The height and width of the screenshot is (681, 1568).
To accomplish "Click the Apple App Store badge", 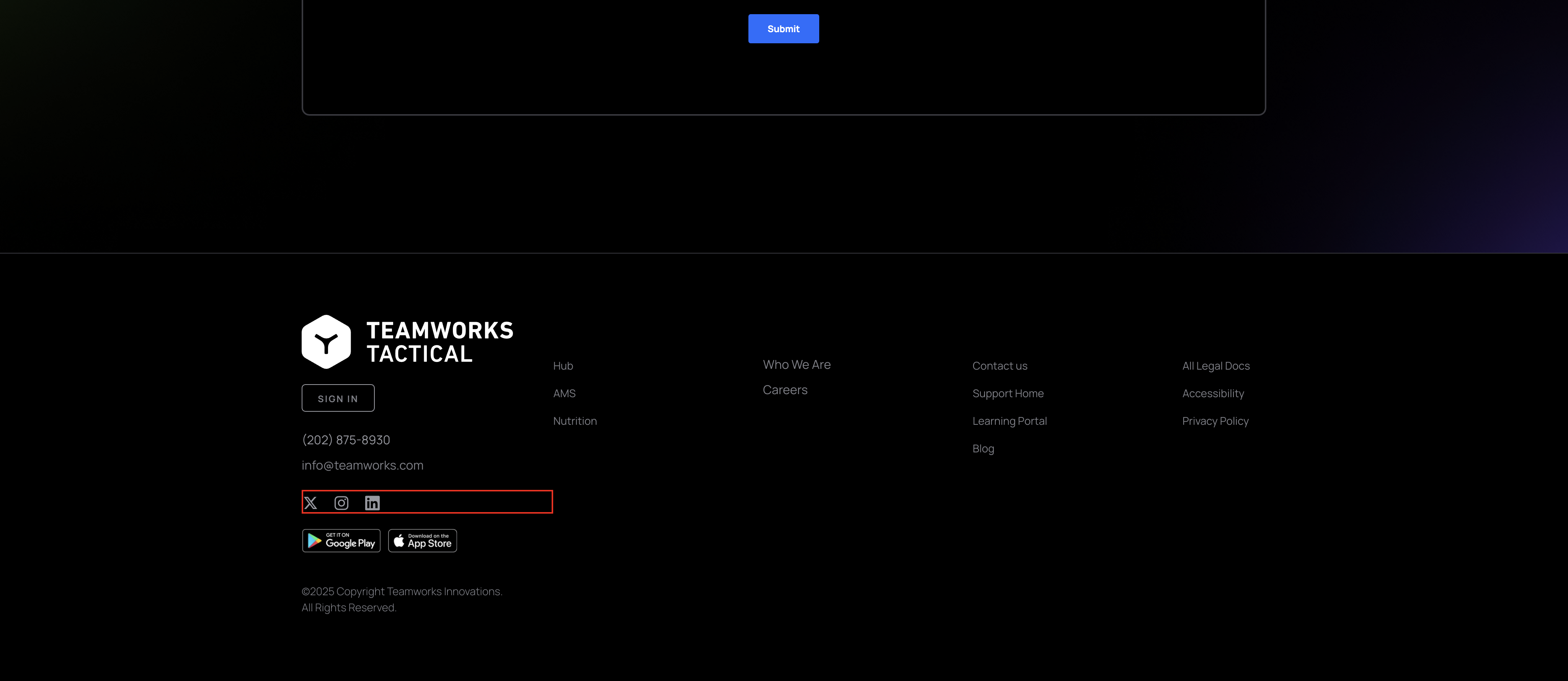I will pos(423,540).
